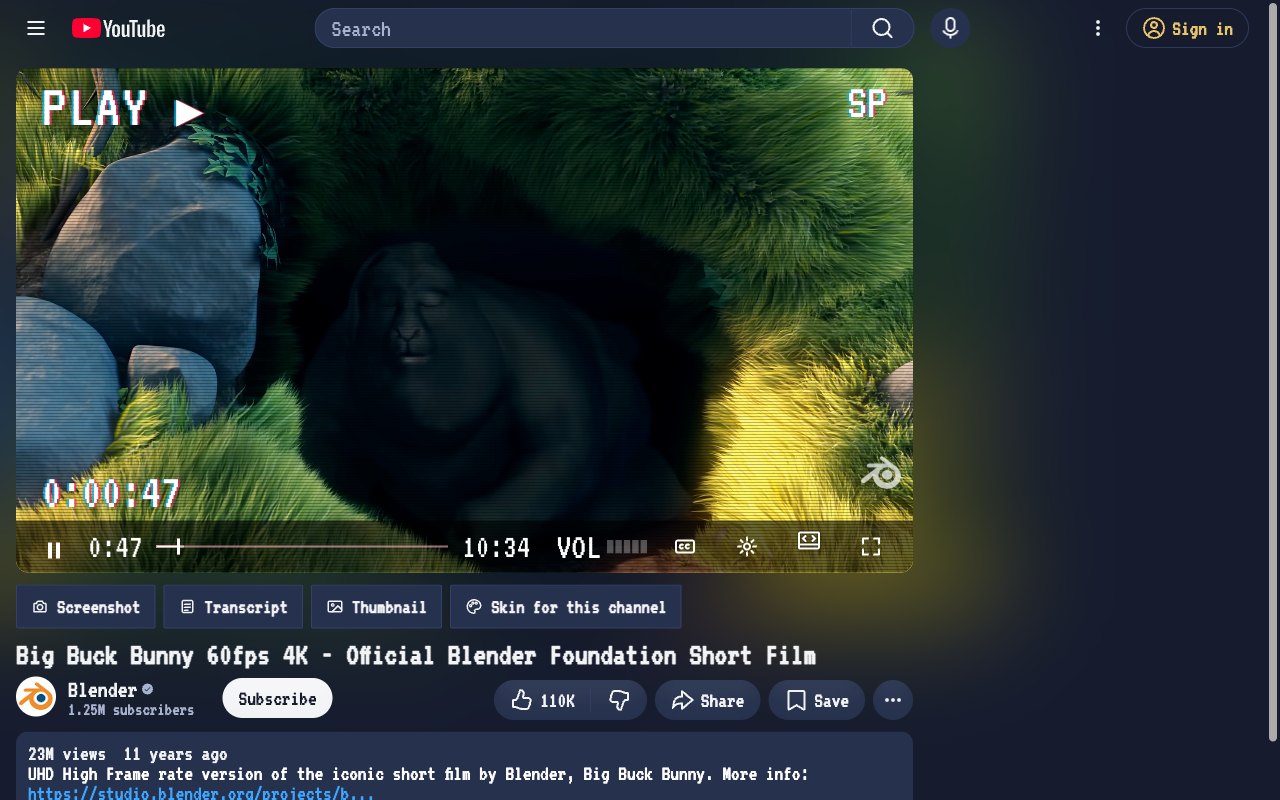
Task: Go to the YouTube home logo
Action: 119,29
